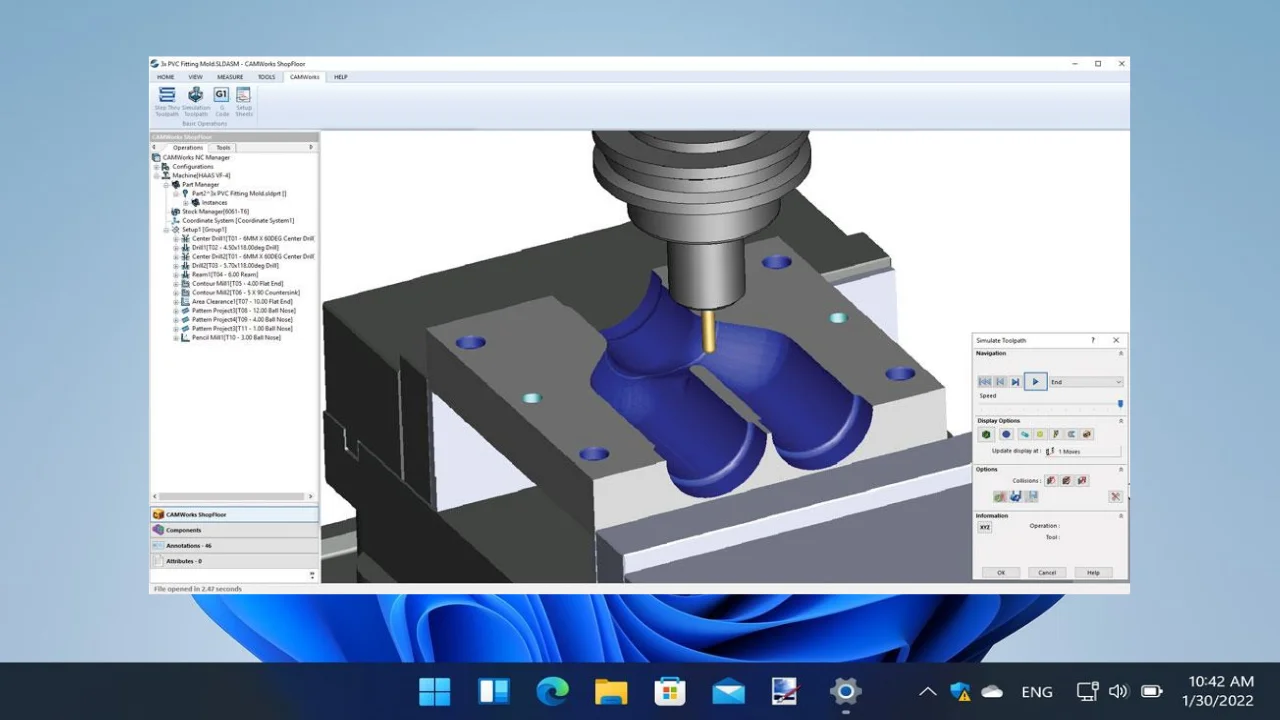Toggle the first Collisions option icon
The width and height of the screenshot is (1280, 720).
pyautogui.click(x=1051, y=481)
